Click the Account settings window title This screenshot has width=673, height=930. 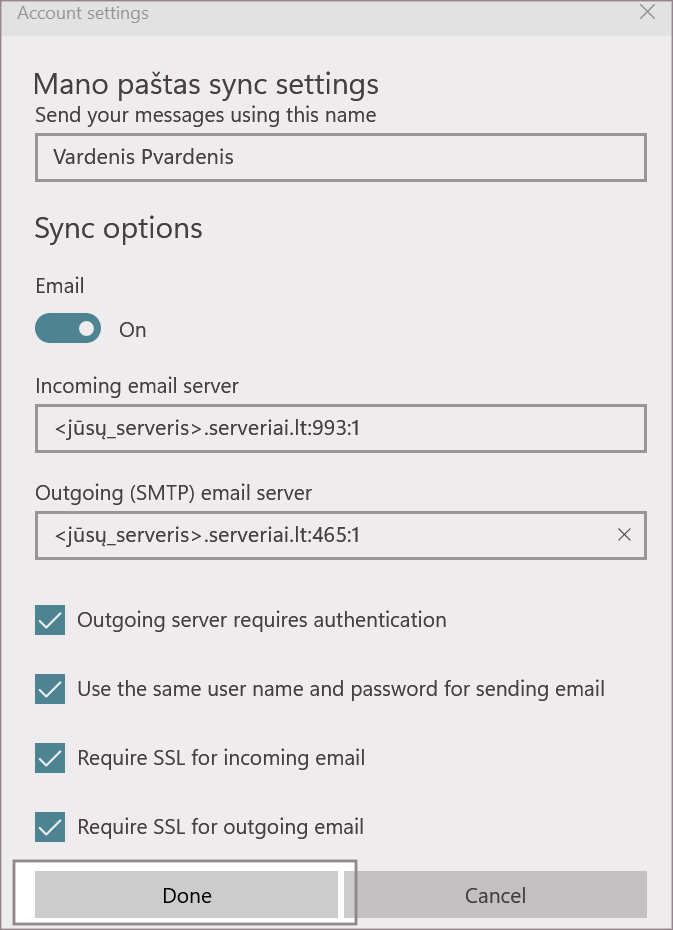83,14
